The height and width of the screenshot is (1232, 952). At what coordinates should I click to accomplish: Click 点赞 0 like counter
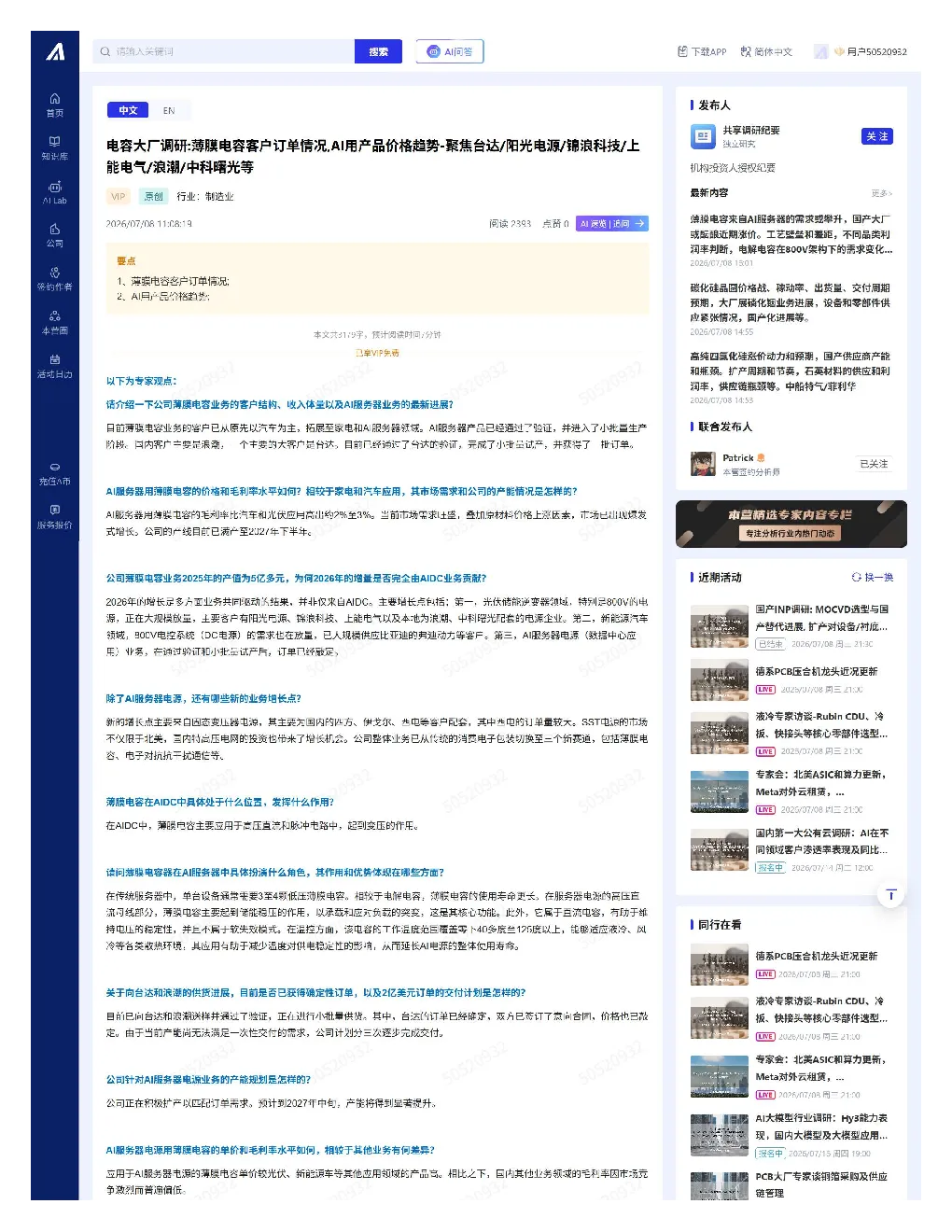click(555, 224)
